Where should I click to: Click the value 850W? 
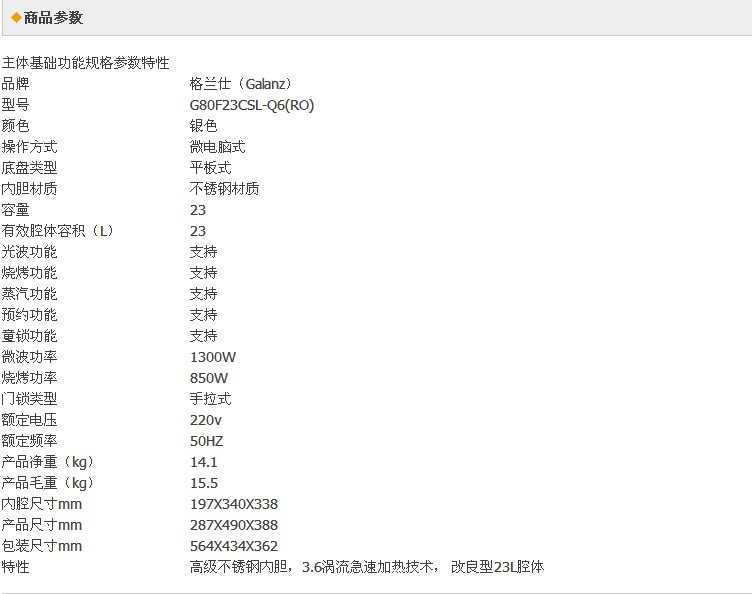pos(209,379)
